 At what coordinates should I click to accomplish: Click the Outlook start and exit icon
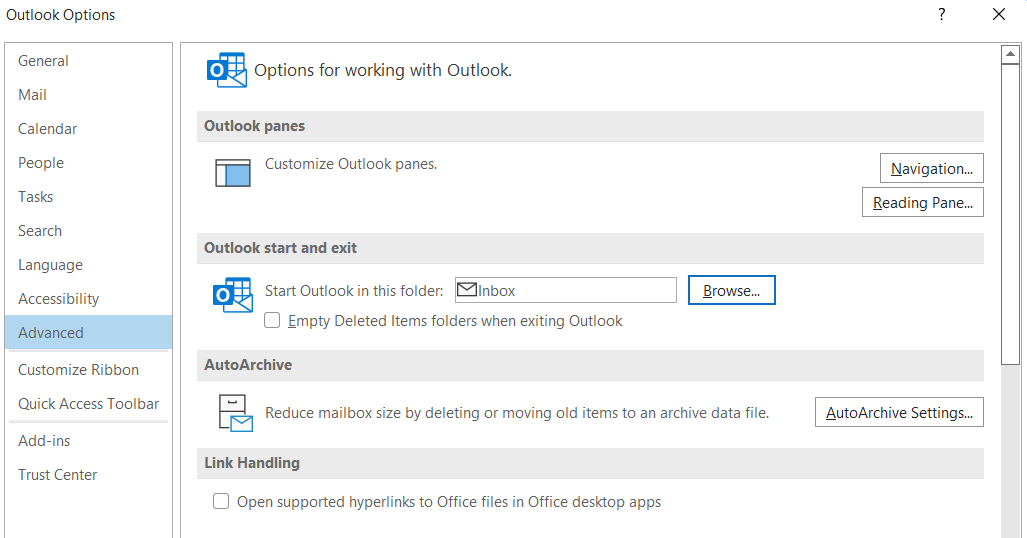pos(233,296)
